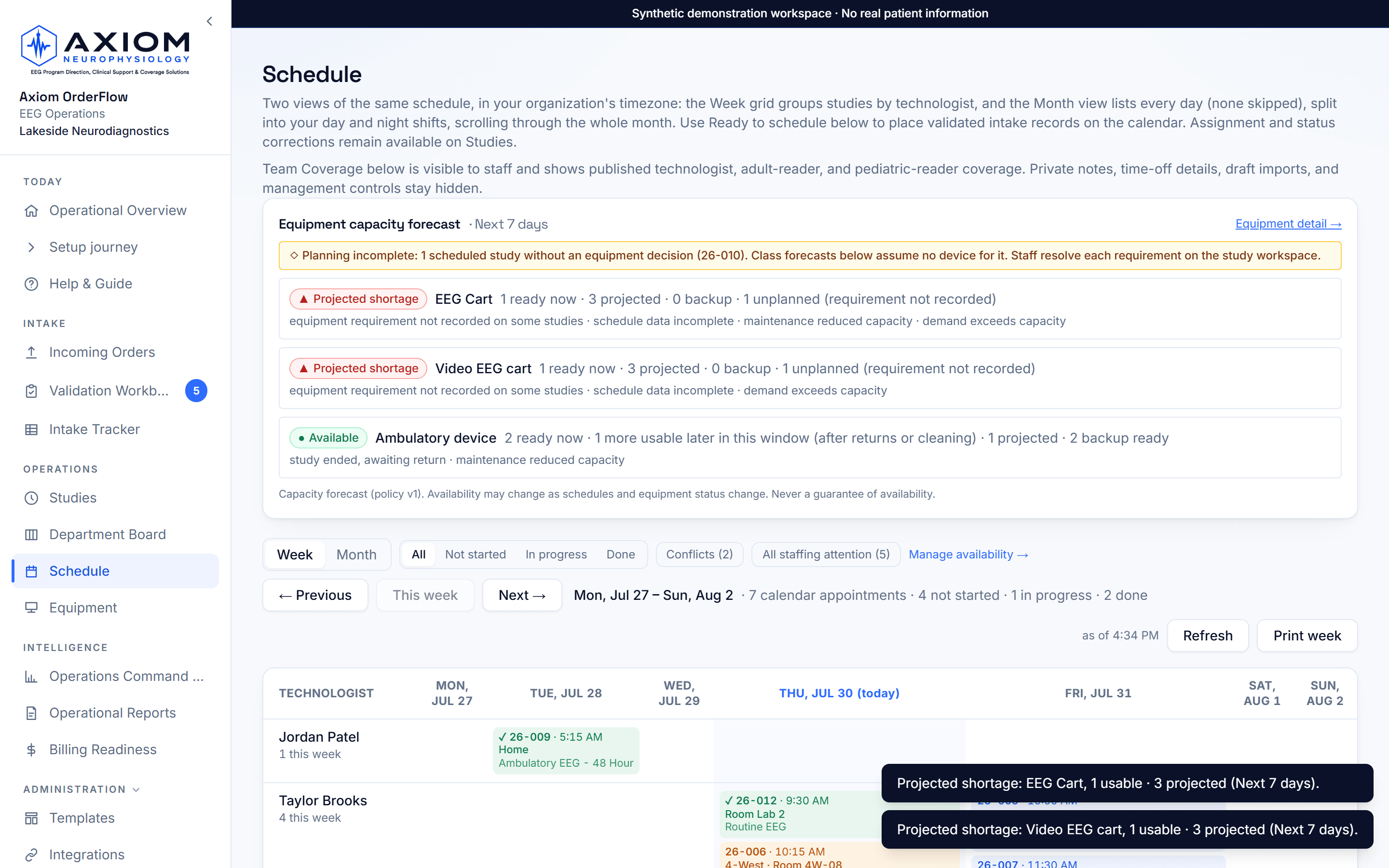Expand the Setup journey chevron

[x=31, y=247]
